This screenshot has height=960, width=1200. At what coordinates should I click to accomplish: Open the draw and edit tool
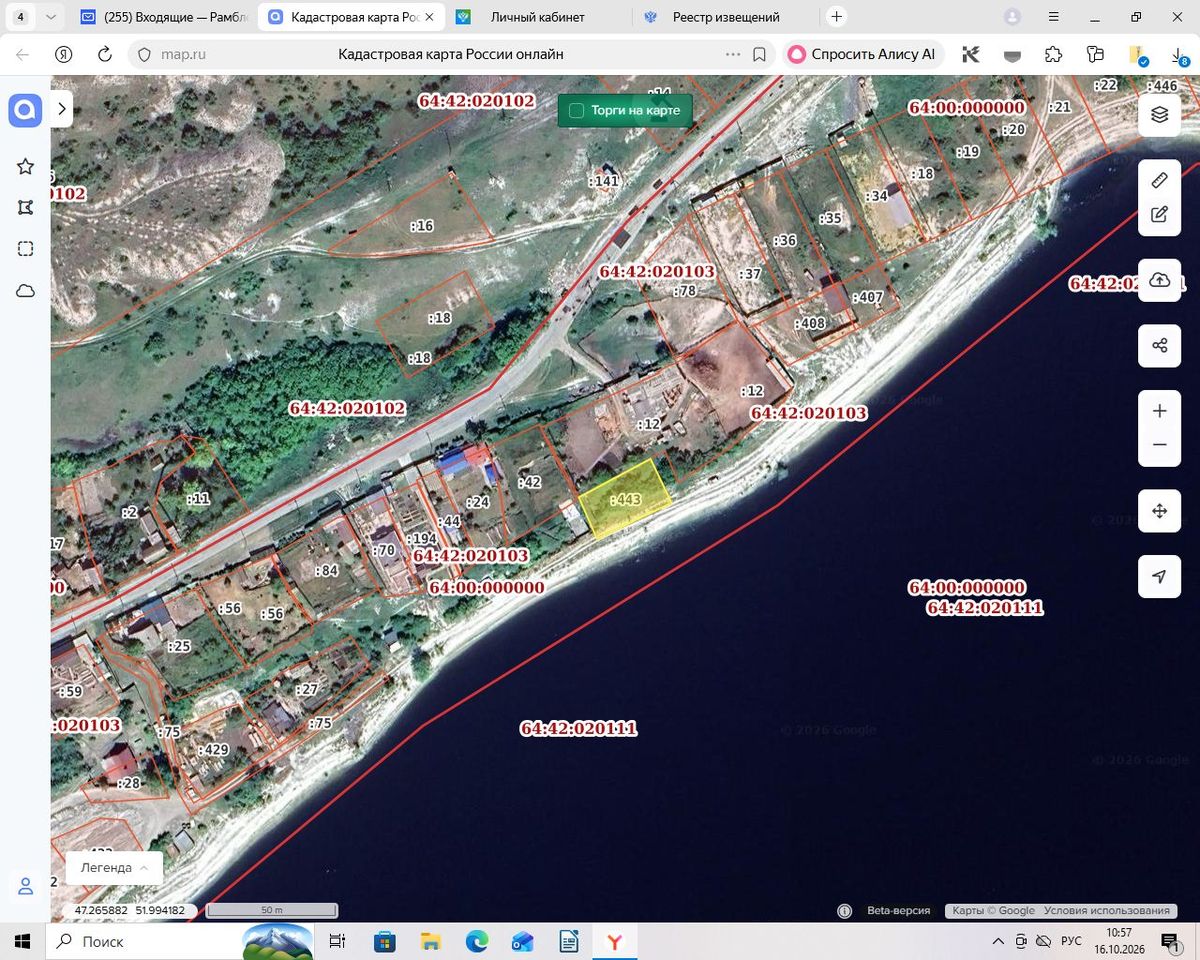pos(1160,214)
